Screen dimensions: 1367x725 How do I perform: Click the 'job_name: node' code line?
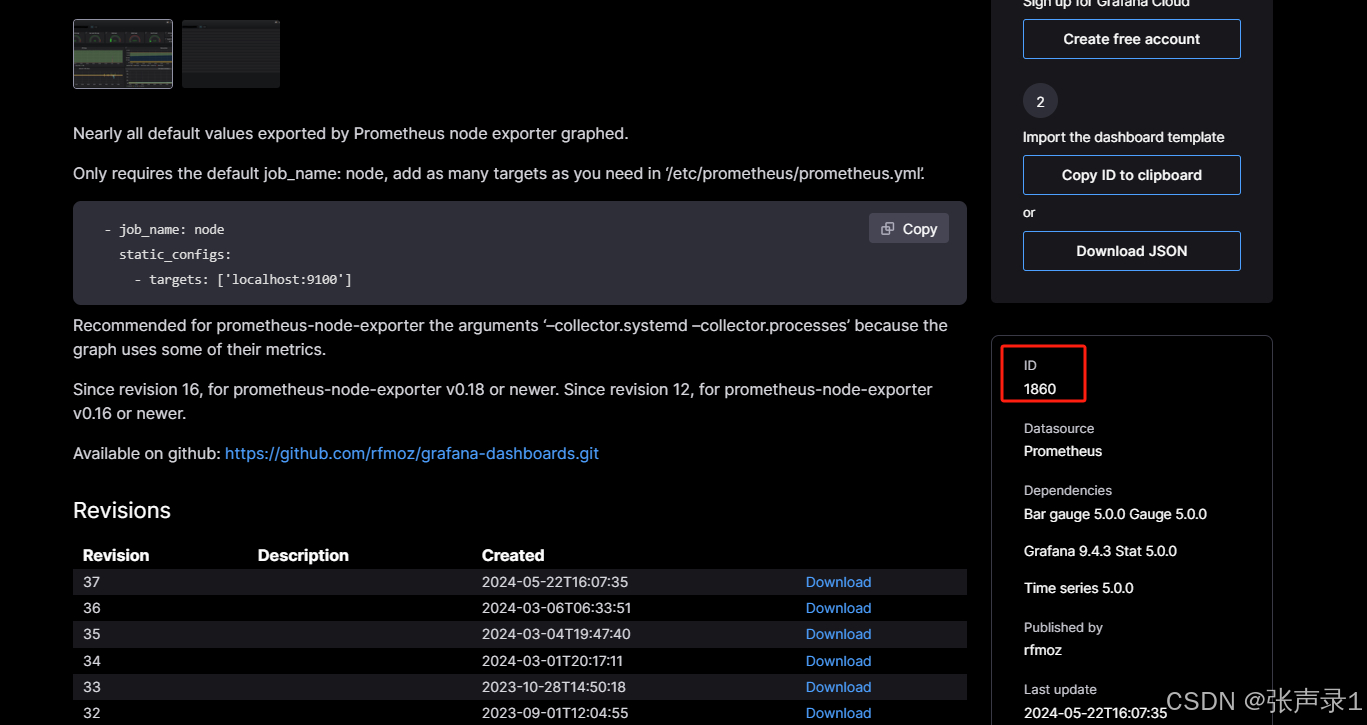coord(164,229)
